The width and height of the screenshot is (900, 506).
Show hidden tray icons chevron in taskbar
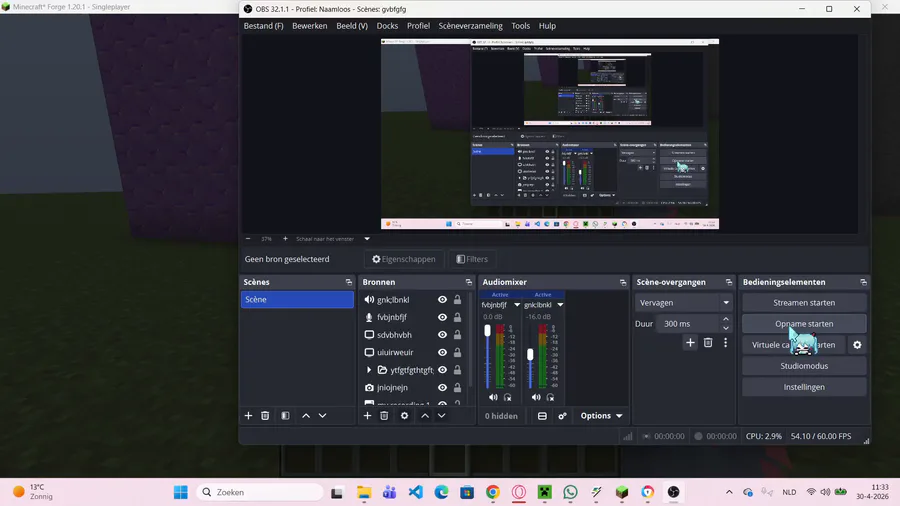coord(729,492)
